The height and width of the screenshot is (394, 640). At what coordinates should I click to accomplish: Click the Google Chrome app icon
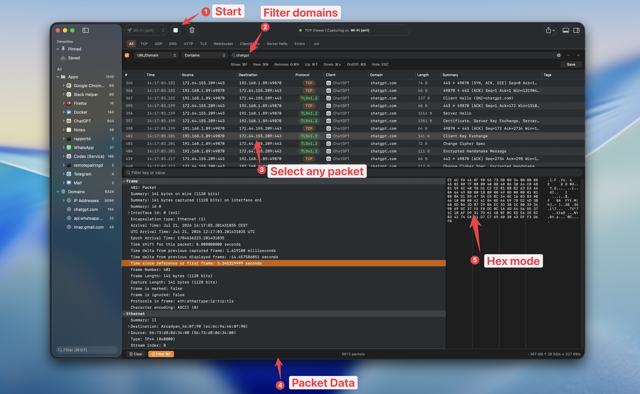coord(69,86)
